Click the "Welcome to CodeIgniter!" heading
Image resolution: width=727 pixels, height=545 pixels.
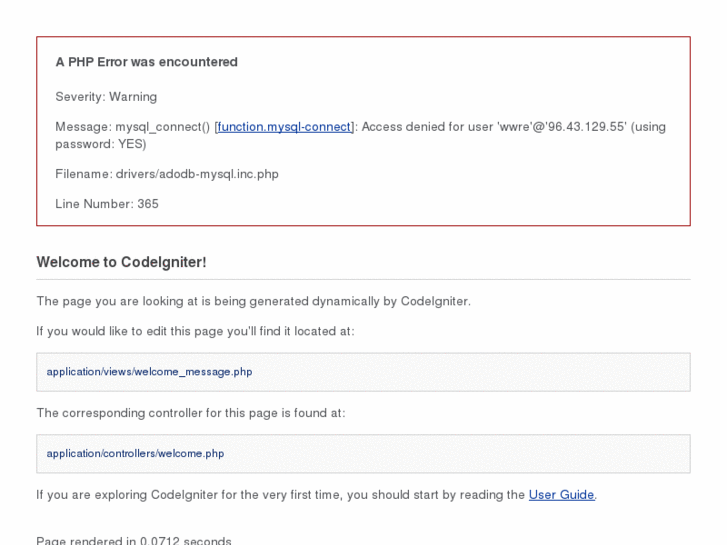point(121,262)
